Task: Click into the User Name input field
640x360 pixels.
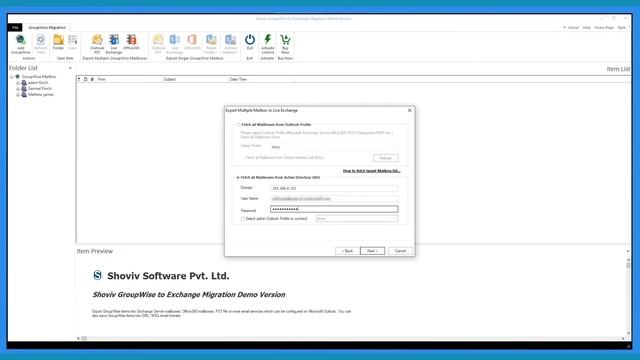Action: [334, 199]
